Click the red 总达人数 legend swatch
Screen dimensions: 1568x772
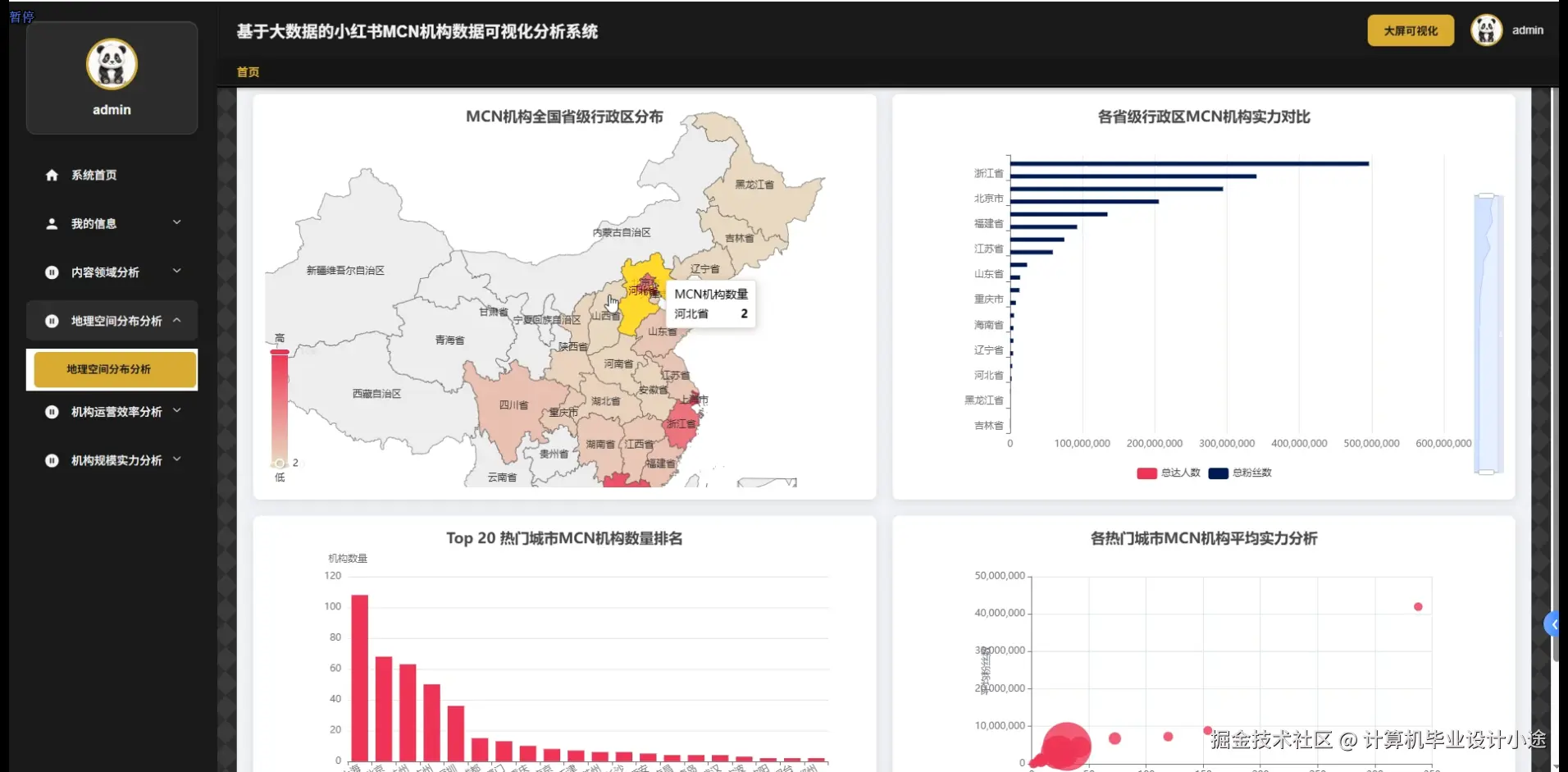1146,473
